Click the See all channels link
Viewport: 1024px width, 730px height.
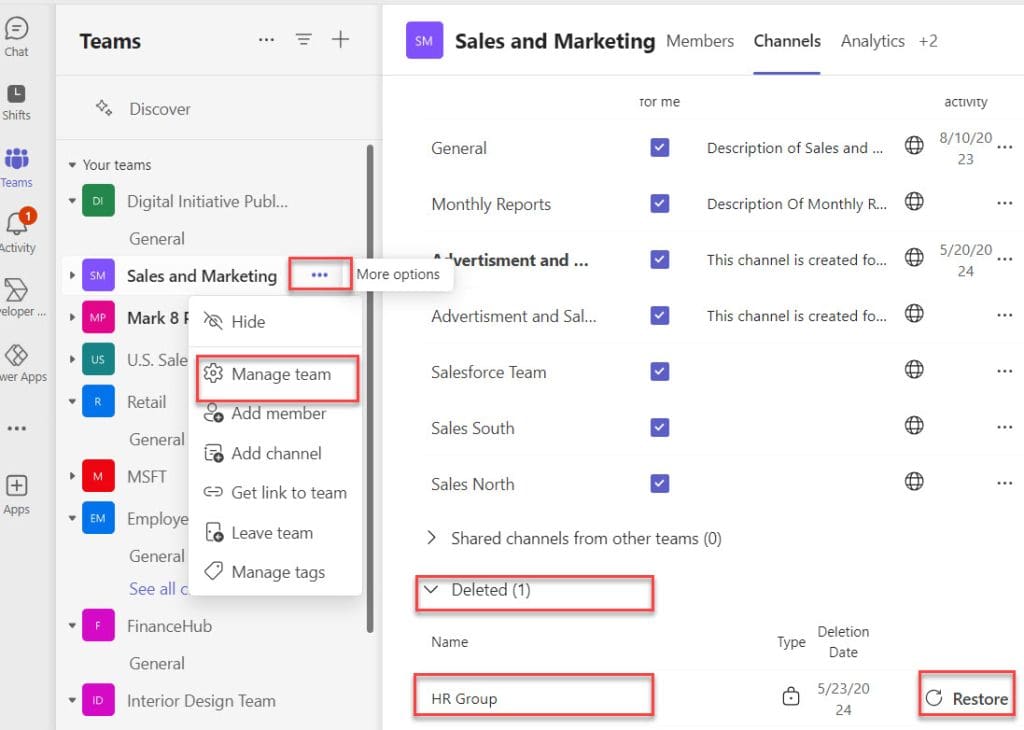[159, 589]
